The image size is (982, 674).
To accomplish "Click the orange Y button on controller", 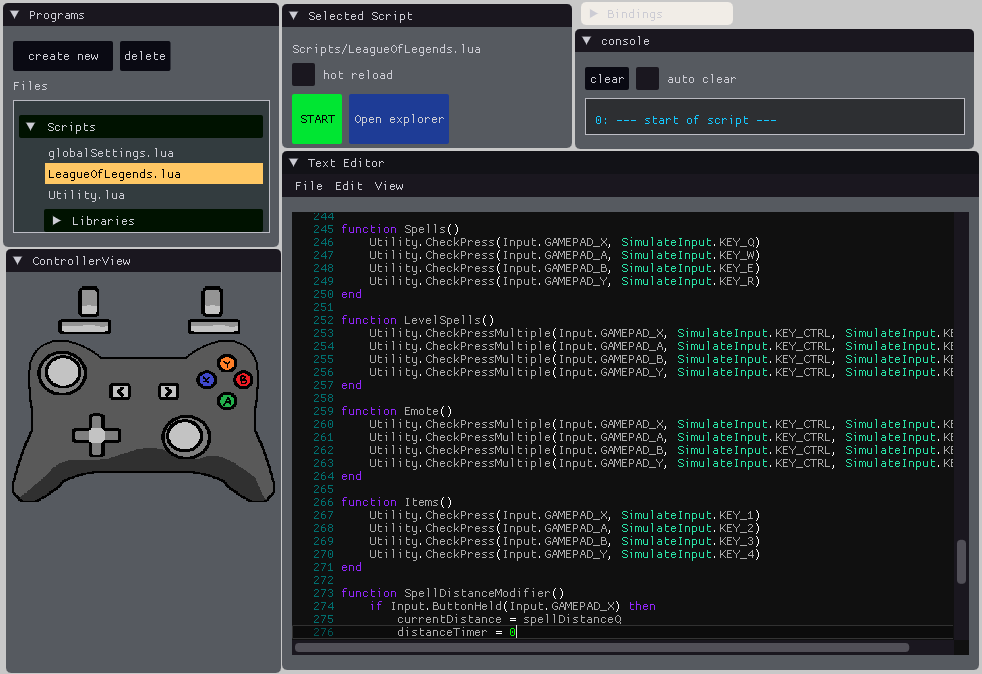I will [227, 363].
